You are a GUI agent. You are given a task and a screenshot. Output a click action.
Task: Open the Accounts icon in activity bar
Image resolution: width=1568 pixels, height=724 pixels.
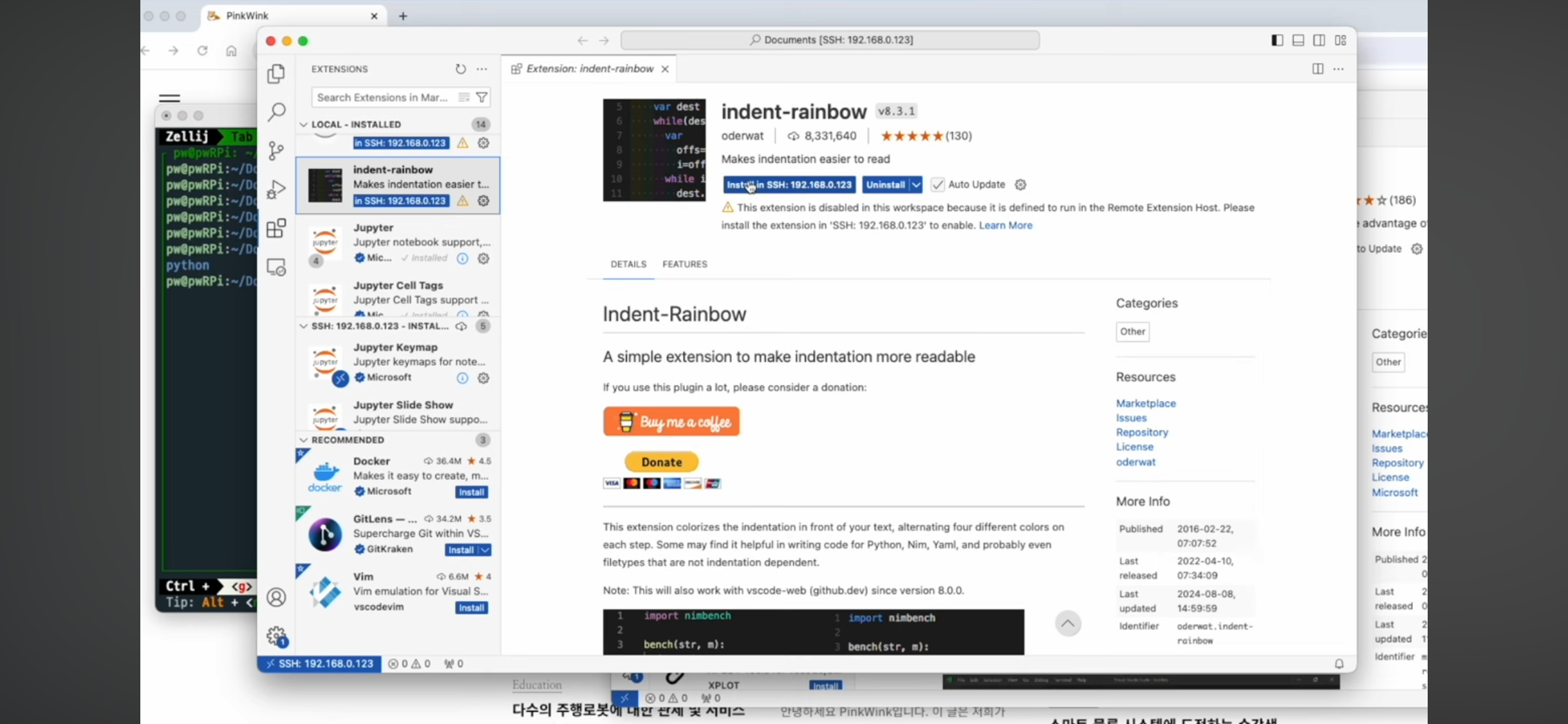pyautogui.click(x=276, y=597)
